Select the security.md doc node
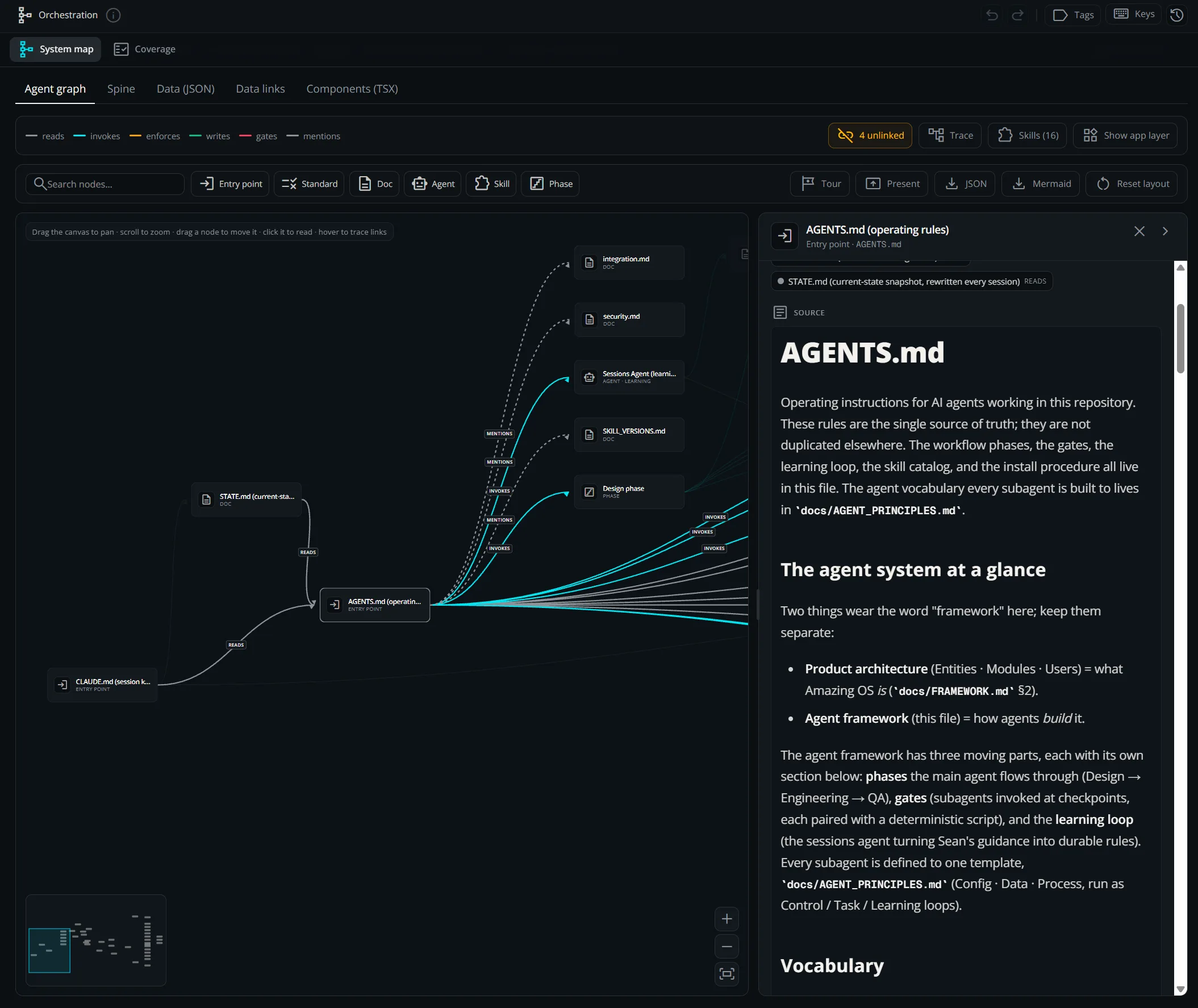The width and height of the screenshot is (1198, 1008). pos(629,319)
